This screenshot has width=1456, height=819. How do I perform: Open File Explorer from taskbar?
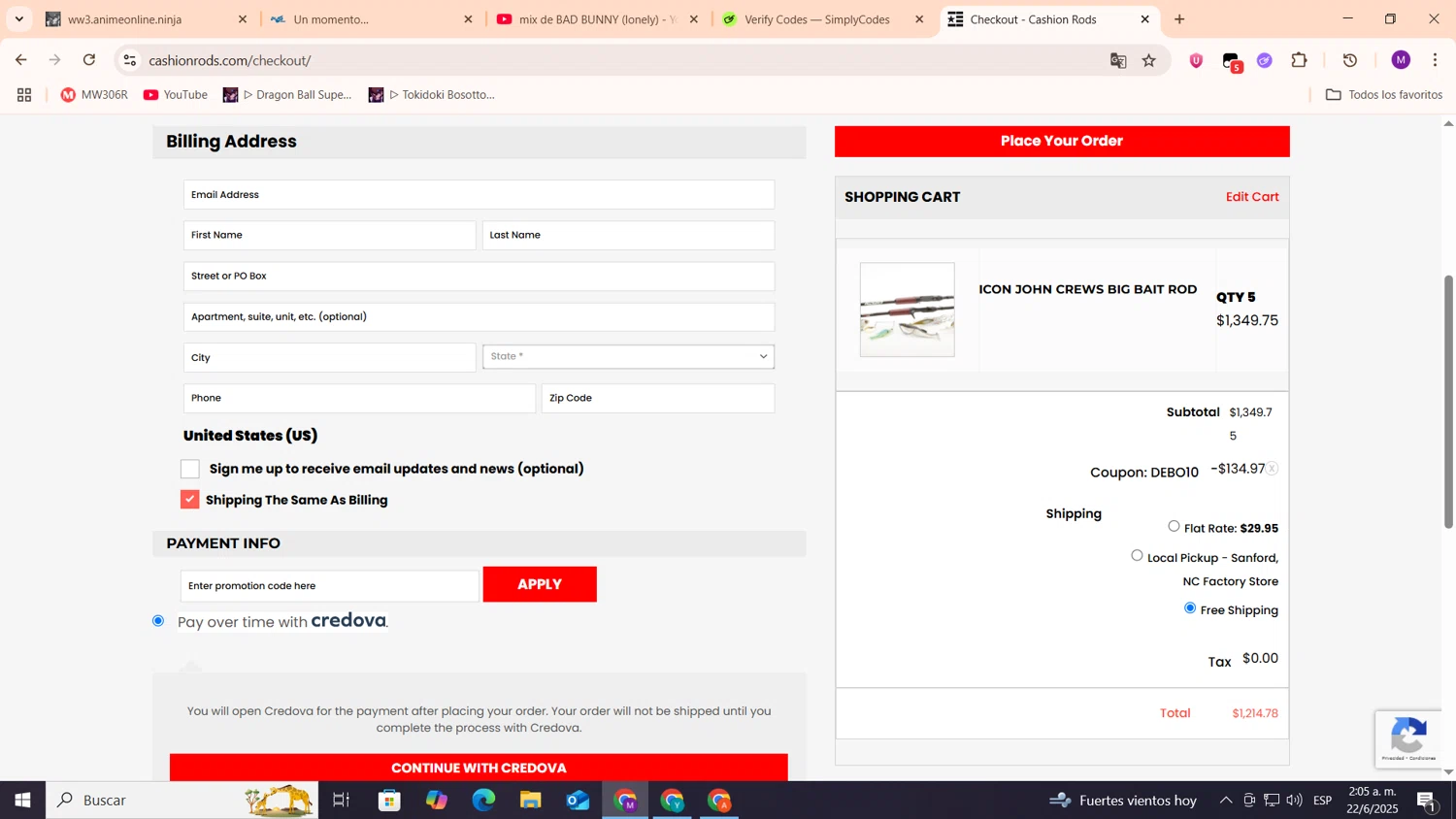coord(530,800)
